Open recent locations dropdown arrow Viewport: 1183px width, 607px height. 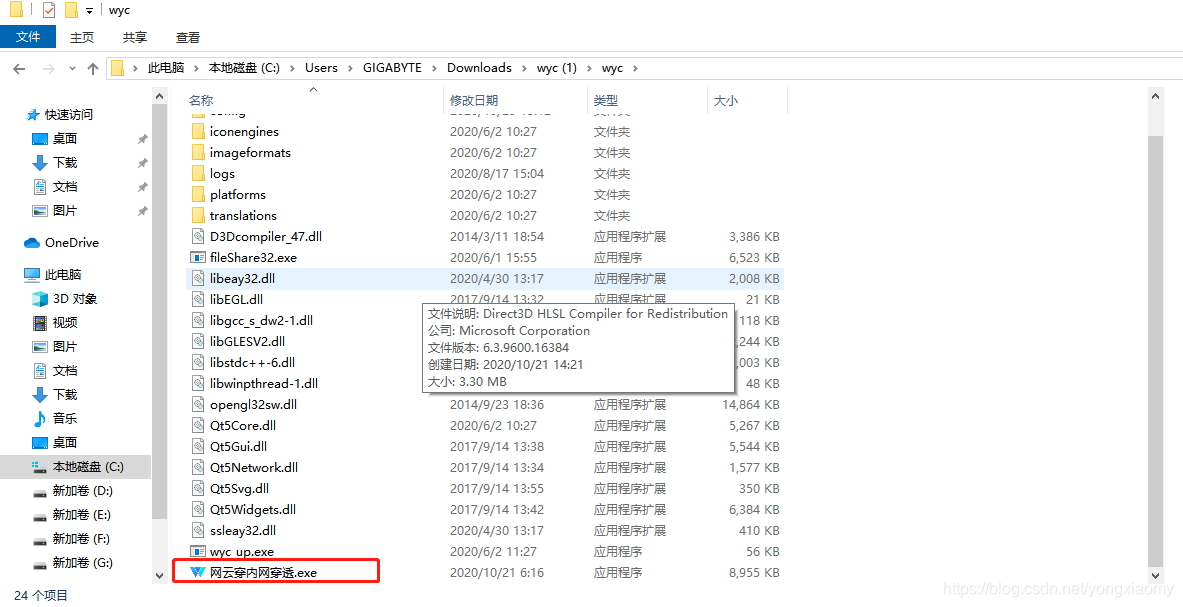tap(72, 69)
